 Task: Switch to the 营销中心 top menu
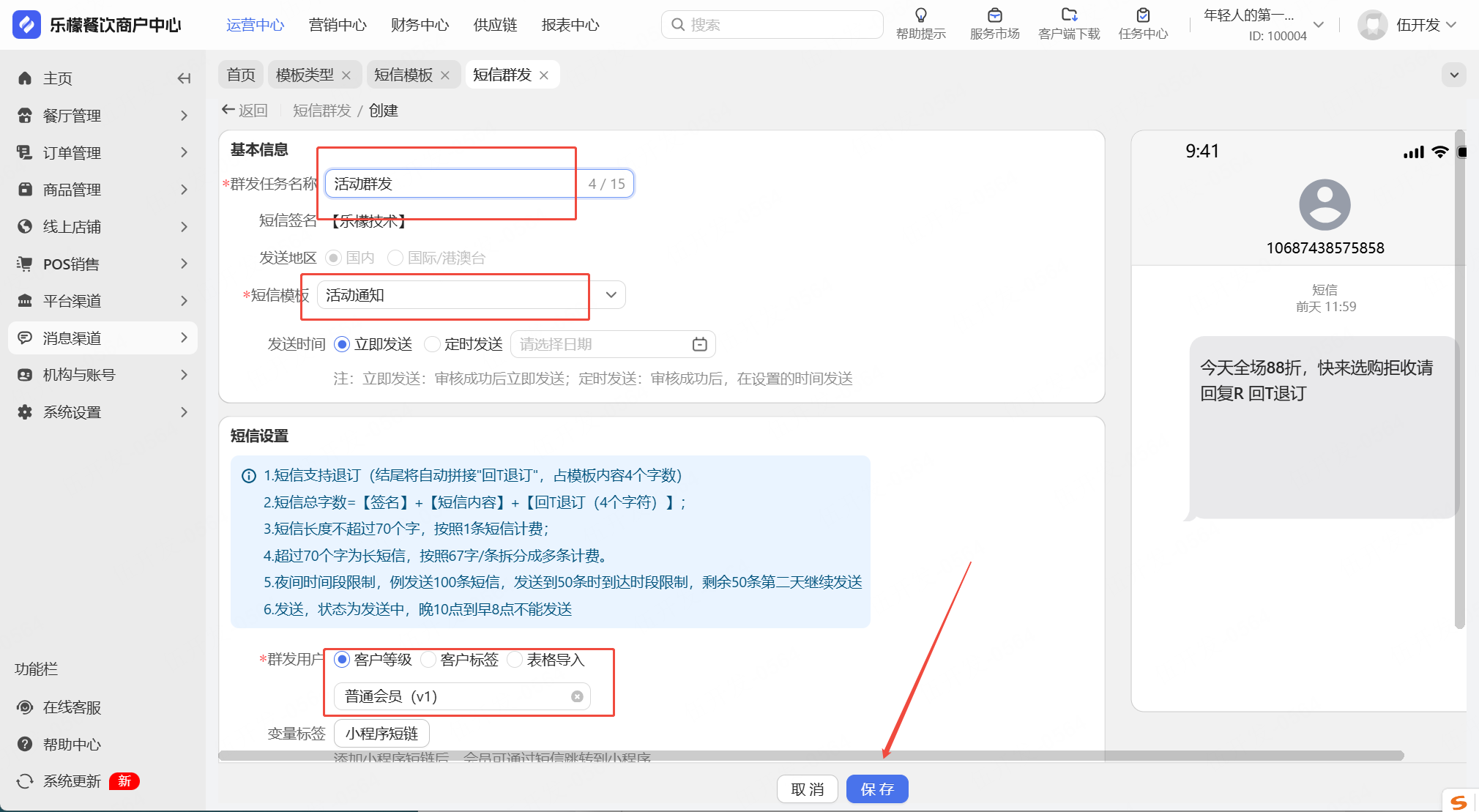pyautogui.click(x=338, y=25)
